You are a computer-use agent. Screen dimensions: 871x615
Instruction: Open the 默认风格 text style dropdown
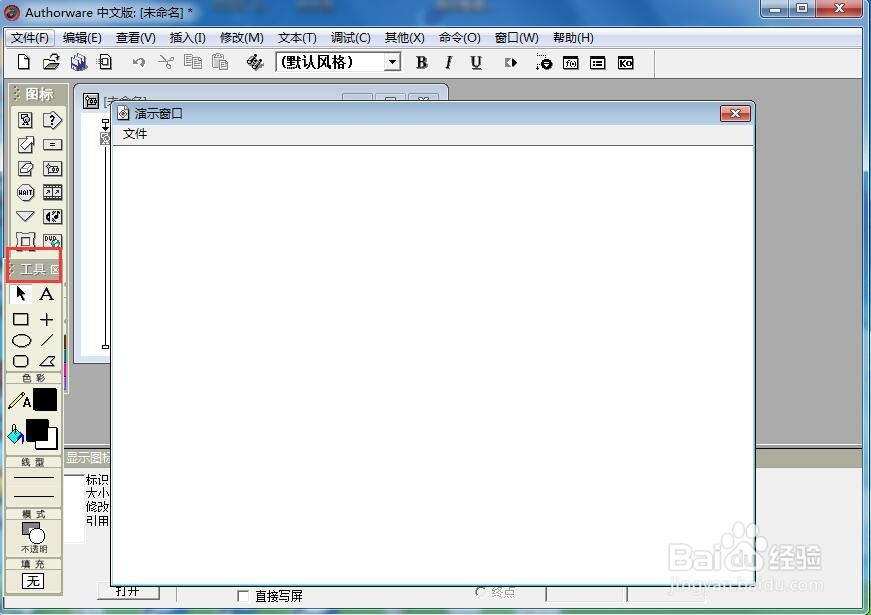coord(392,62)
